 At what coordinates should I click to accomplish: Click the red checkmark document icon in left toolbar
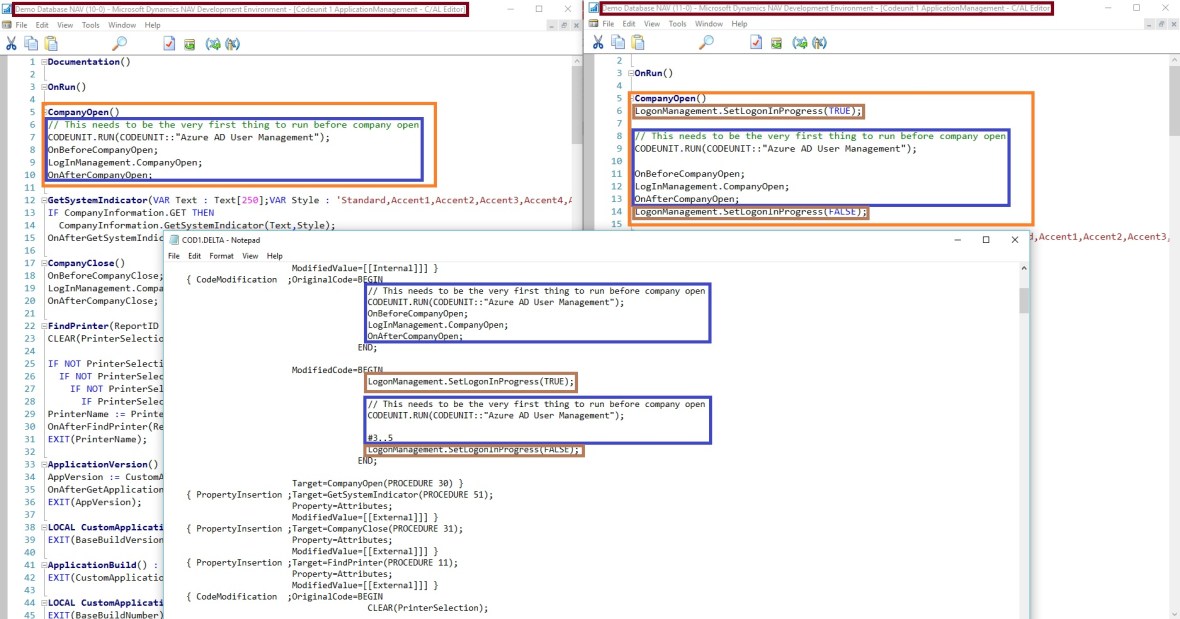pos(169,43)
